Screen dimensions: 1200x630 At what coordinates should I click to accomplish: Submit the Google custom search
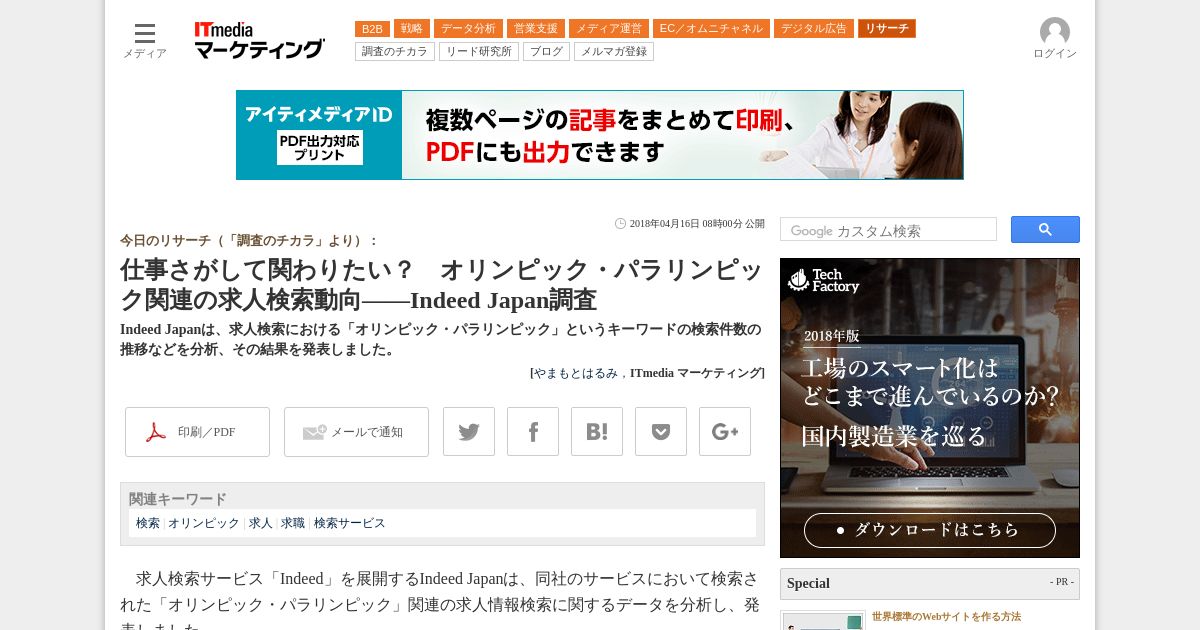click(x=1045, y=230)
